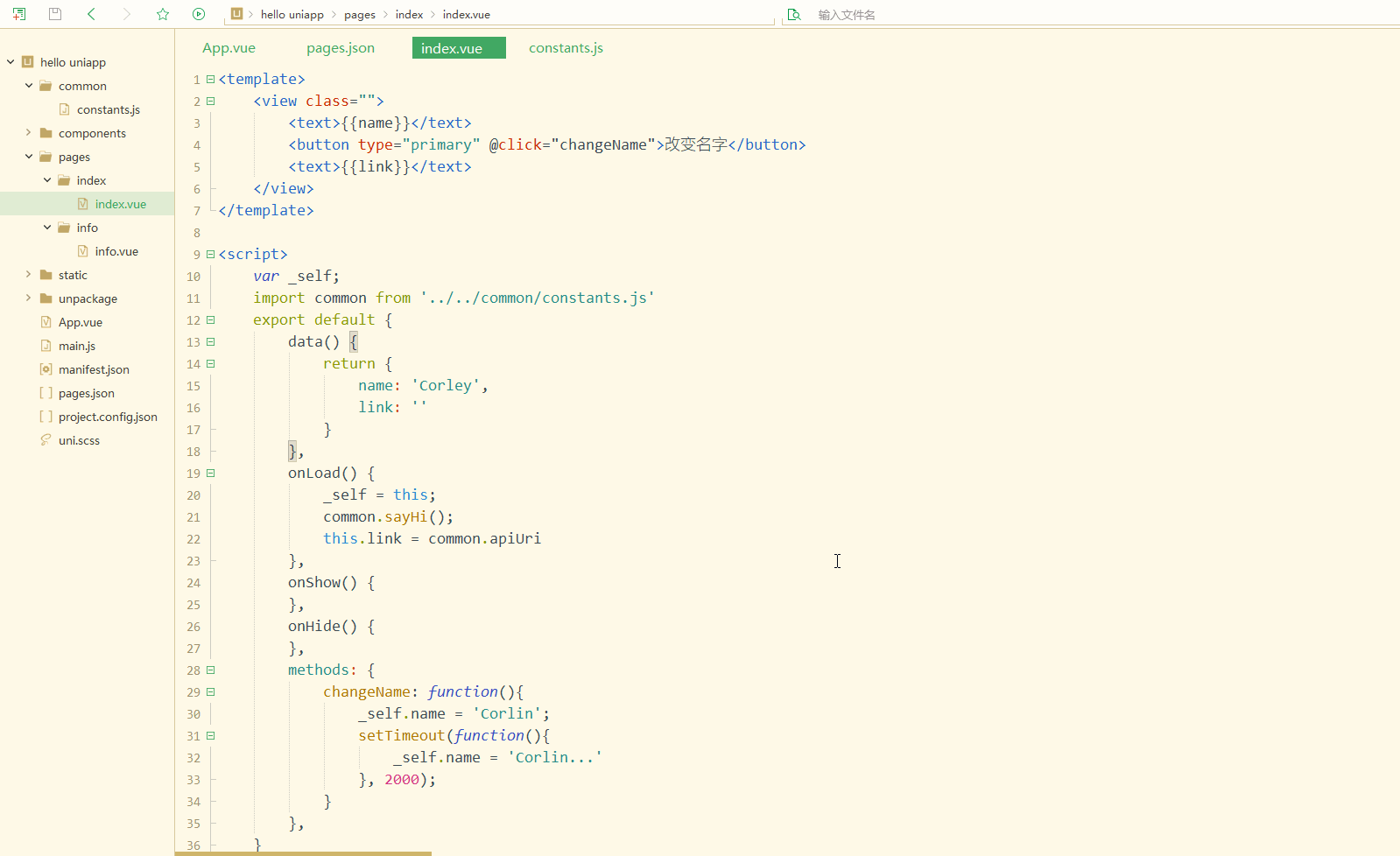Open project.config.json in the tree
This screenshot has width=1400, height=856.
(x=108, y=417)
